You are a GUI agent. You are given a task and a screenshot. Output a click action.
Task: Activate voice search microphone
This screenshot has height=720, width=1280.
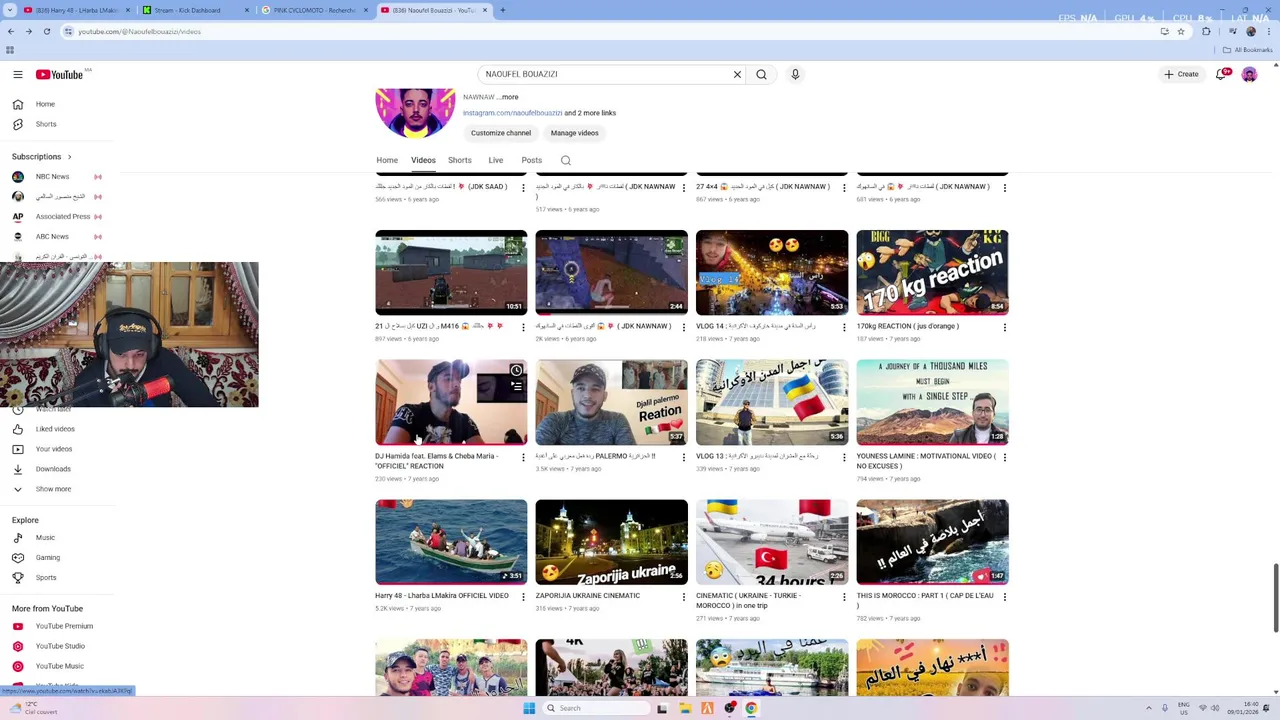(x=795, y=74)
